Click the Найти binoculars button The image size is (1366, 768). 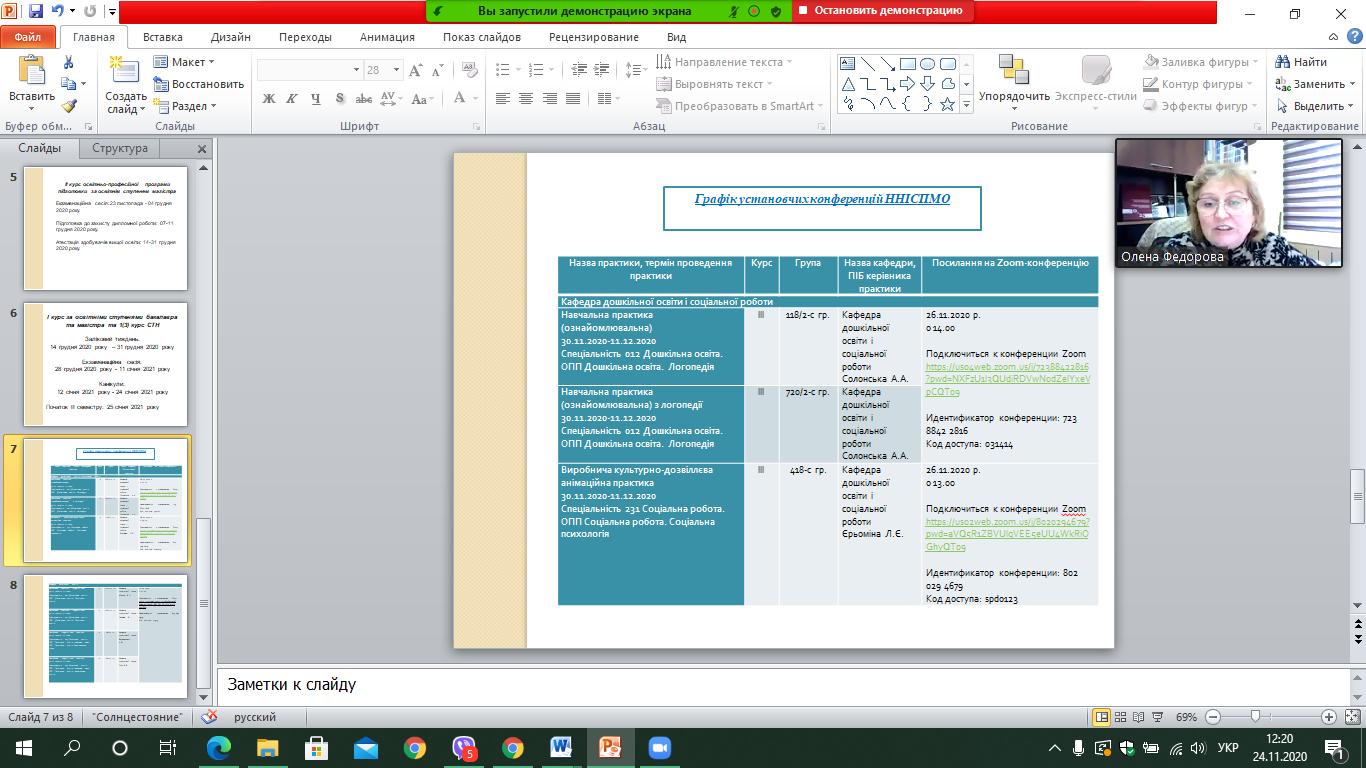coord(1299,62)
